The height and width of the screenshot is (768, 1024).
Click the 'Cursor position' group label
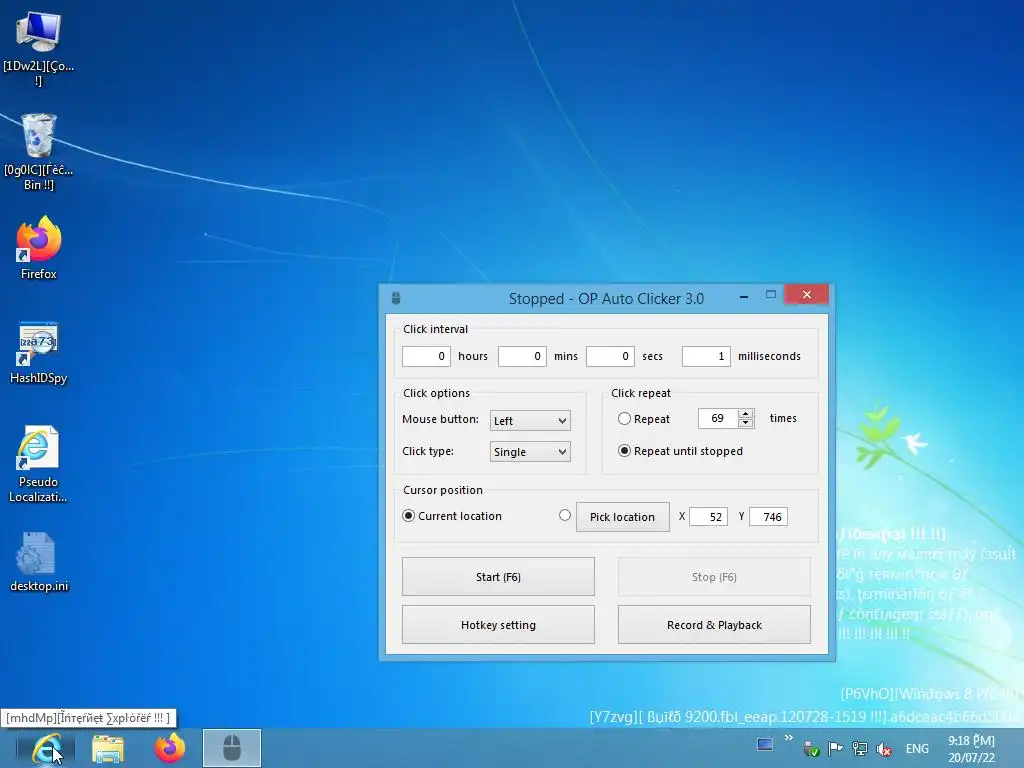[443, 490]
